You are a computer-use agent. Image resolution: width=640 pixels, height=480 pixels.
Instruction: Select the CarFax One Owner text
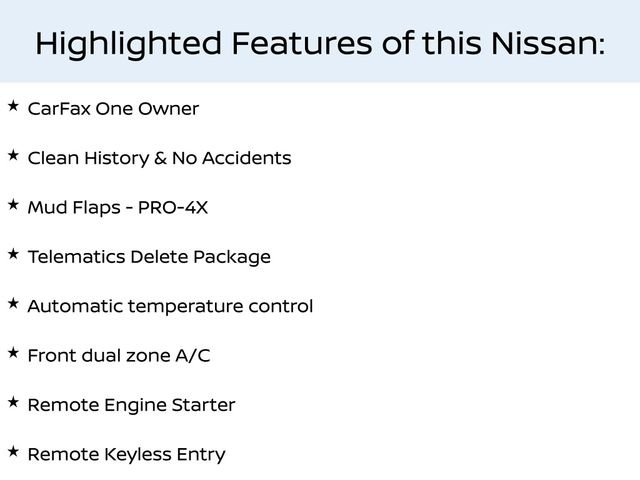pos(113,108)
